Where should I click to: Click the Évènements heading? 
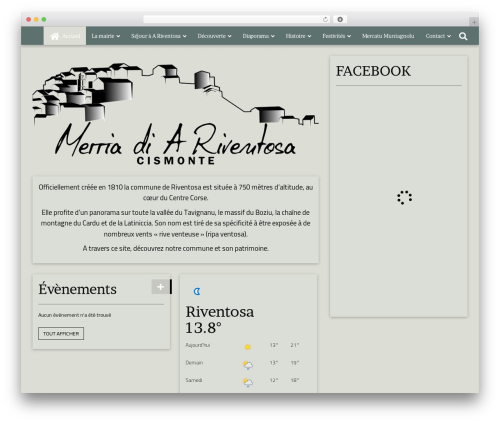pos(77,289)
